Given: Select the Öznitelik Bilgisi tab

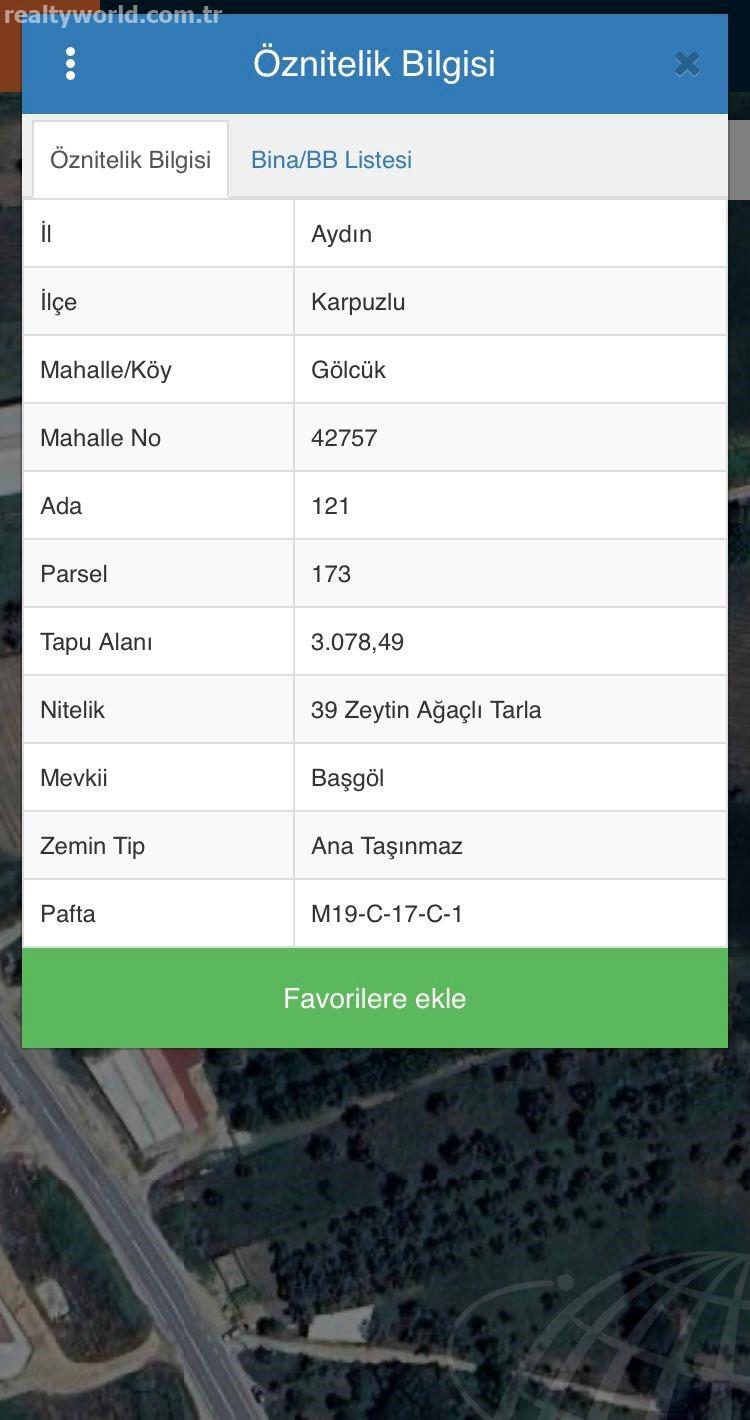Looking at the screenshot, I should [x=130, y=160].
